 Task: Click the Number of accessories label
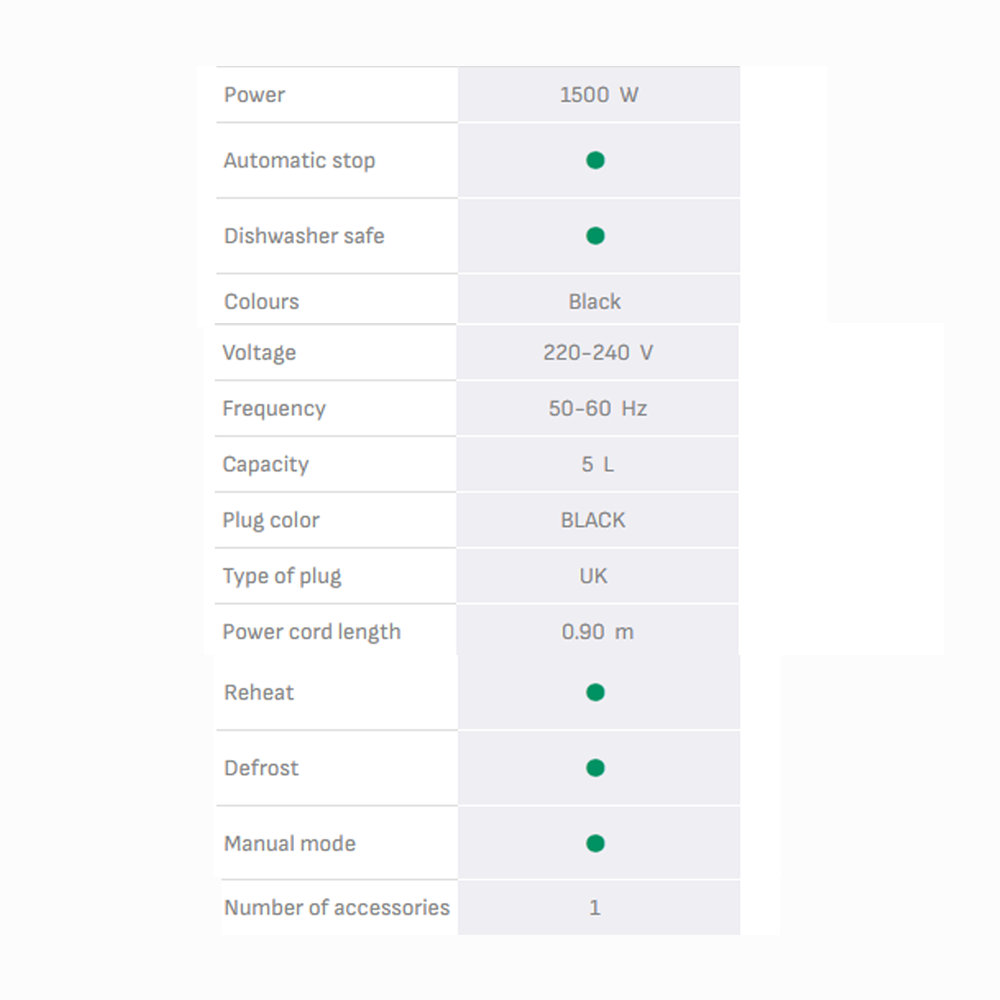(337, 907)
